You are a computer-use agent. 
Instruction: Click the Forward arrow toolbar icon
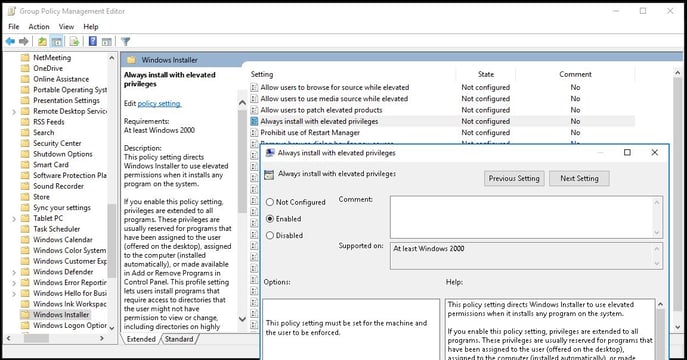[24, 42]
